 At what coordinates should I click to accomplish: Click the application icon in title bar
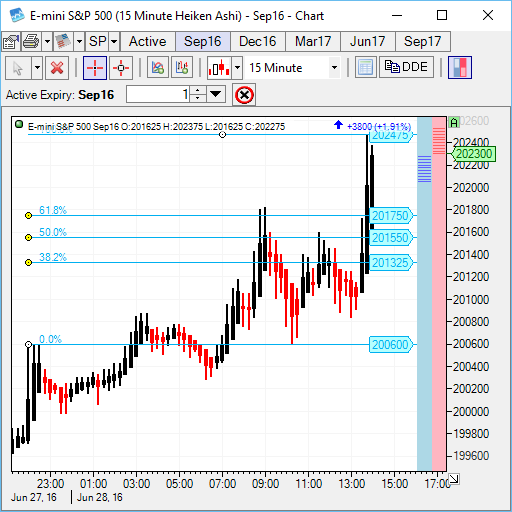pos(17,15)
